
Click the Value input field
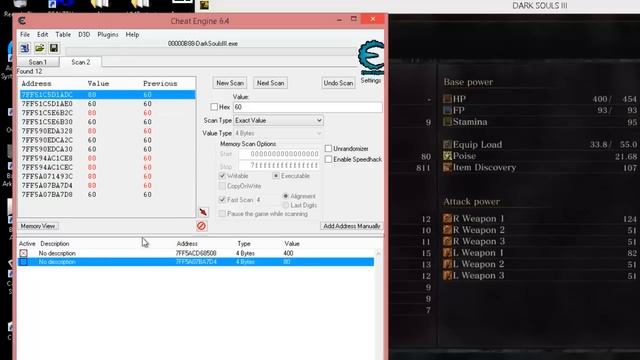[308, 107]
